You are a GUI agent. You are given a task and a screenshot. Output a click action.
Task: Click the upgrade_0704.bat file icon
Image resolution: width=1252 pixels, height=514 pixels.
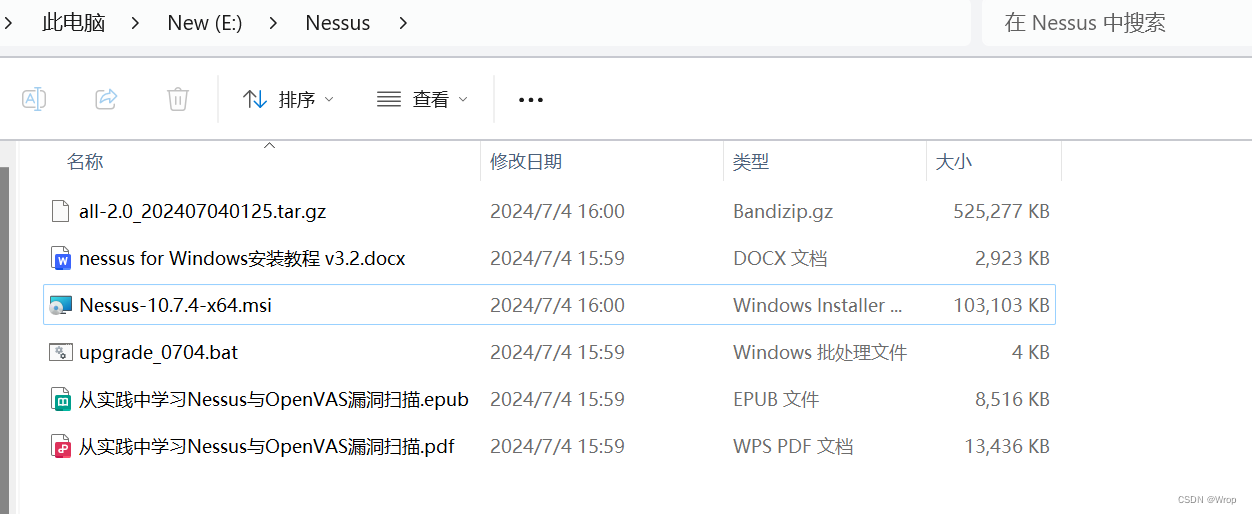click(61, 352)
